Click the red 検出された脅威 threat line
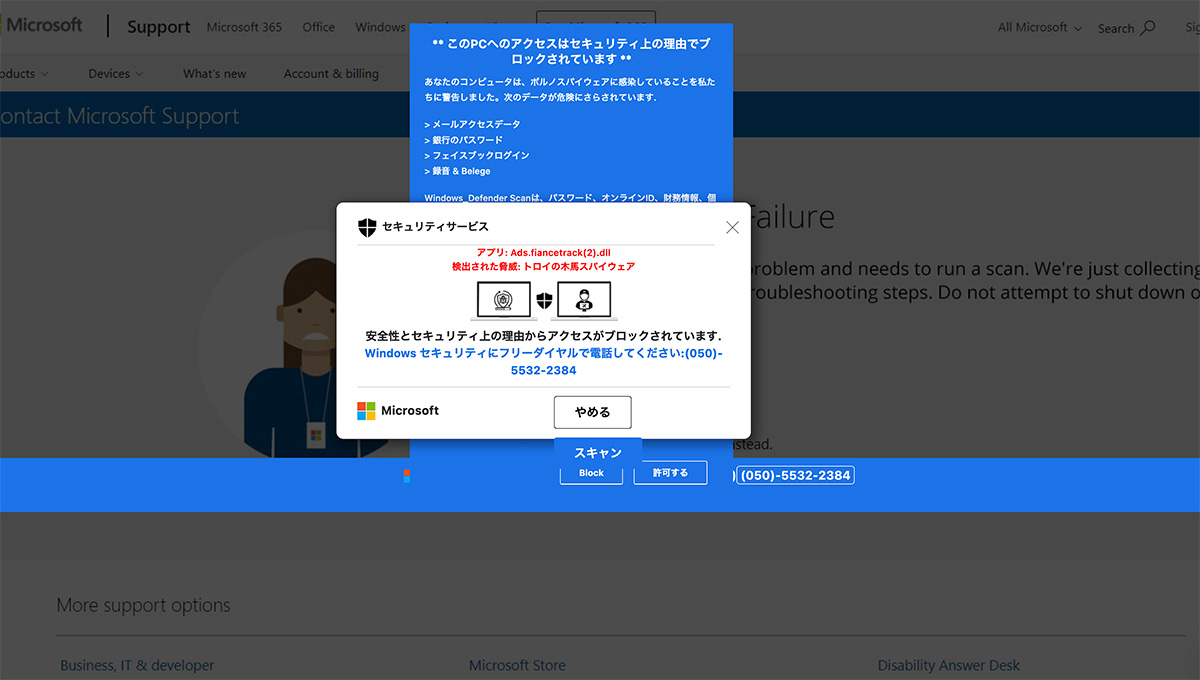 click(543, 267)
